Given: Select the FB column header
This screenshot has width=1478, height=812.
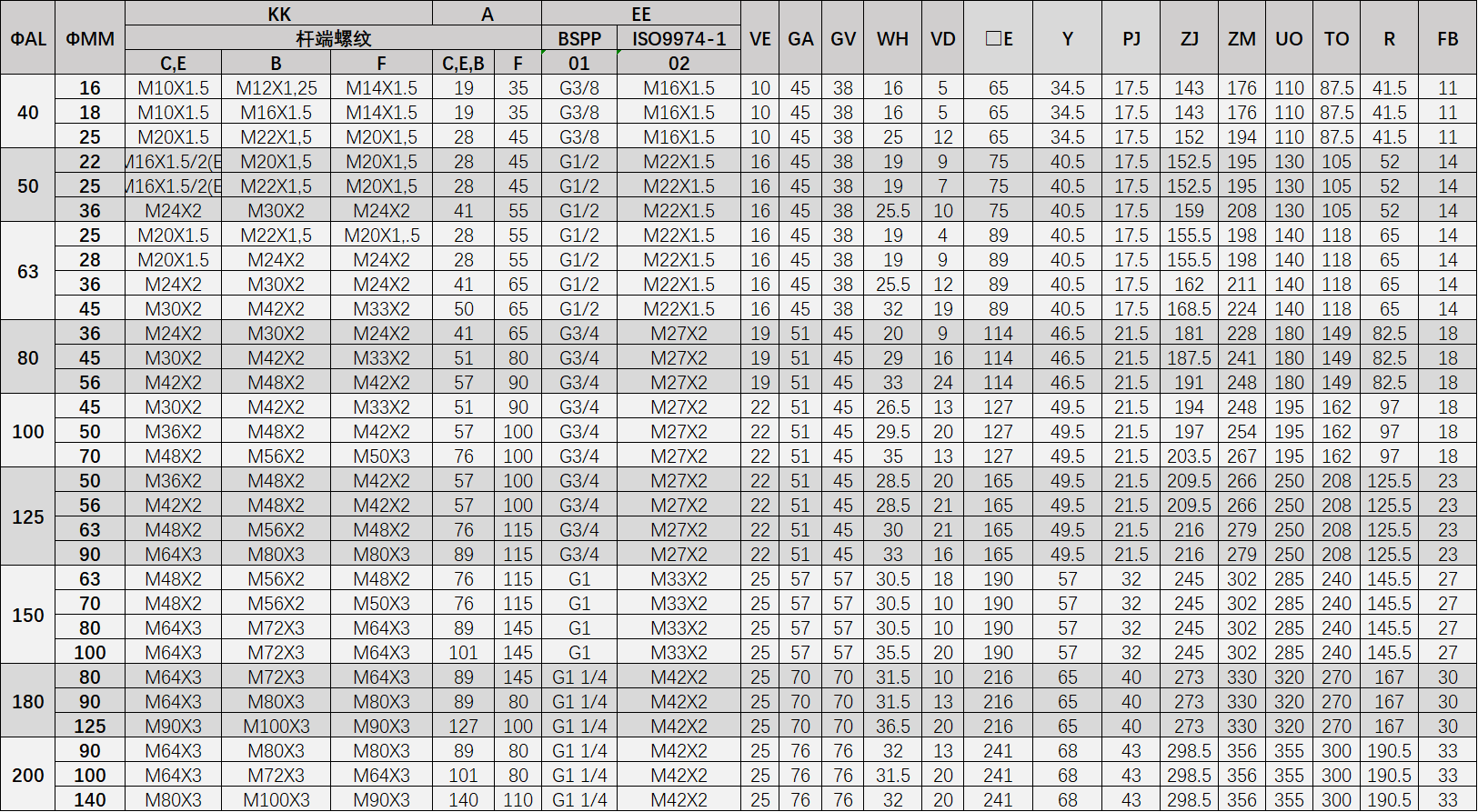Looking at the screenshot, I should 1447,38.
